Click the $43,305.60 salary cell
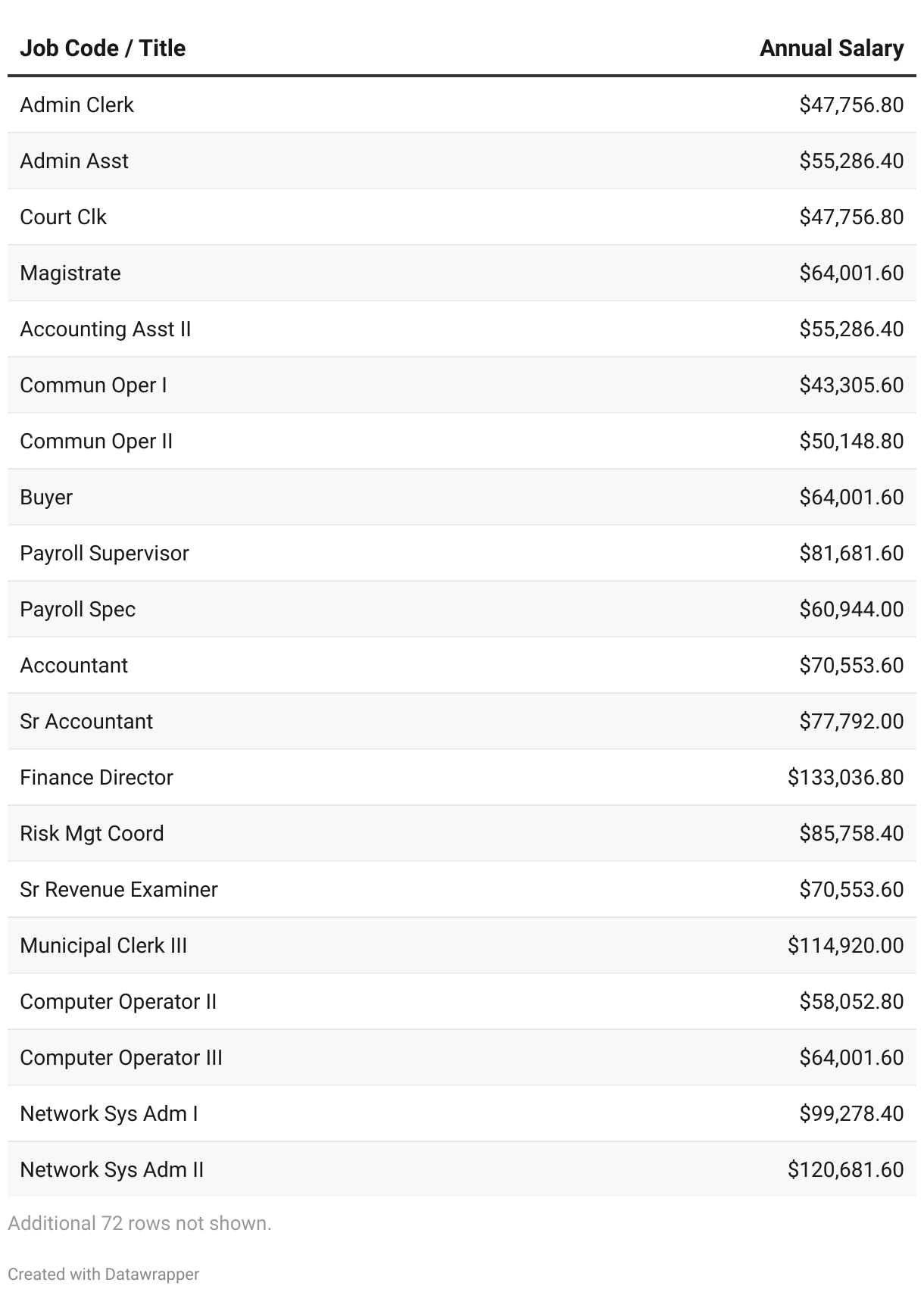This screenshot has width=924, height=1292. tap(851, 385)
